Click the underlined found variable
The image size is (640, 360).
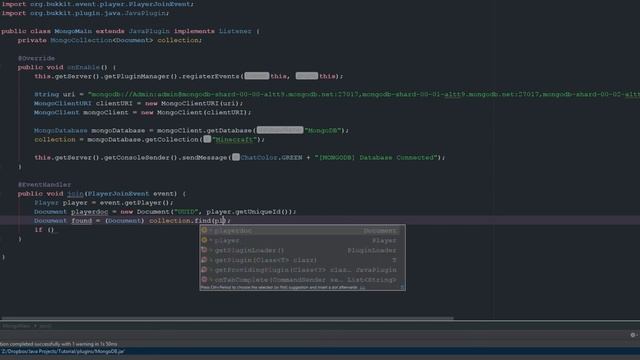pyautogui.click(x=82, y=220)
